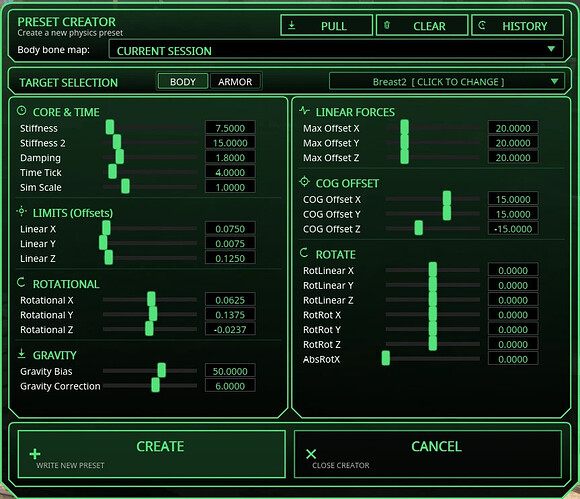
Task: Click the Stiffness value field
Action: 230,128
